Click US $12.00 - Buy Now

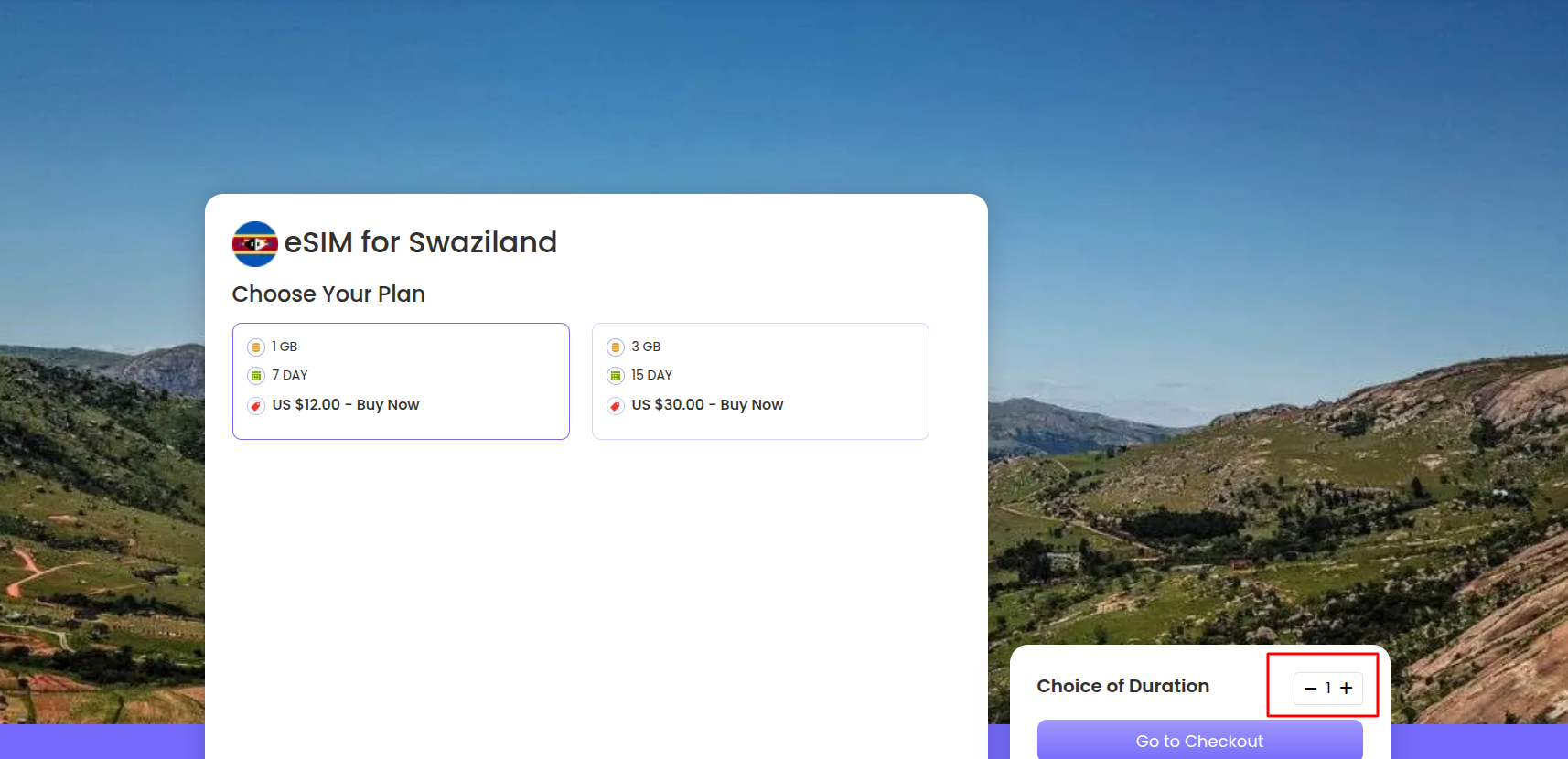pyautogui.click(x=345, y=405)
